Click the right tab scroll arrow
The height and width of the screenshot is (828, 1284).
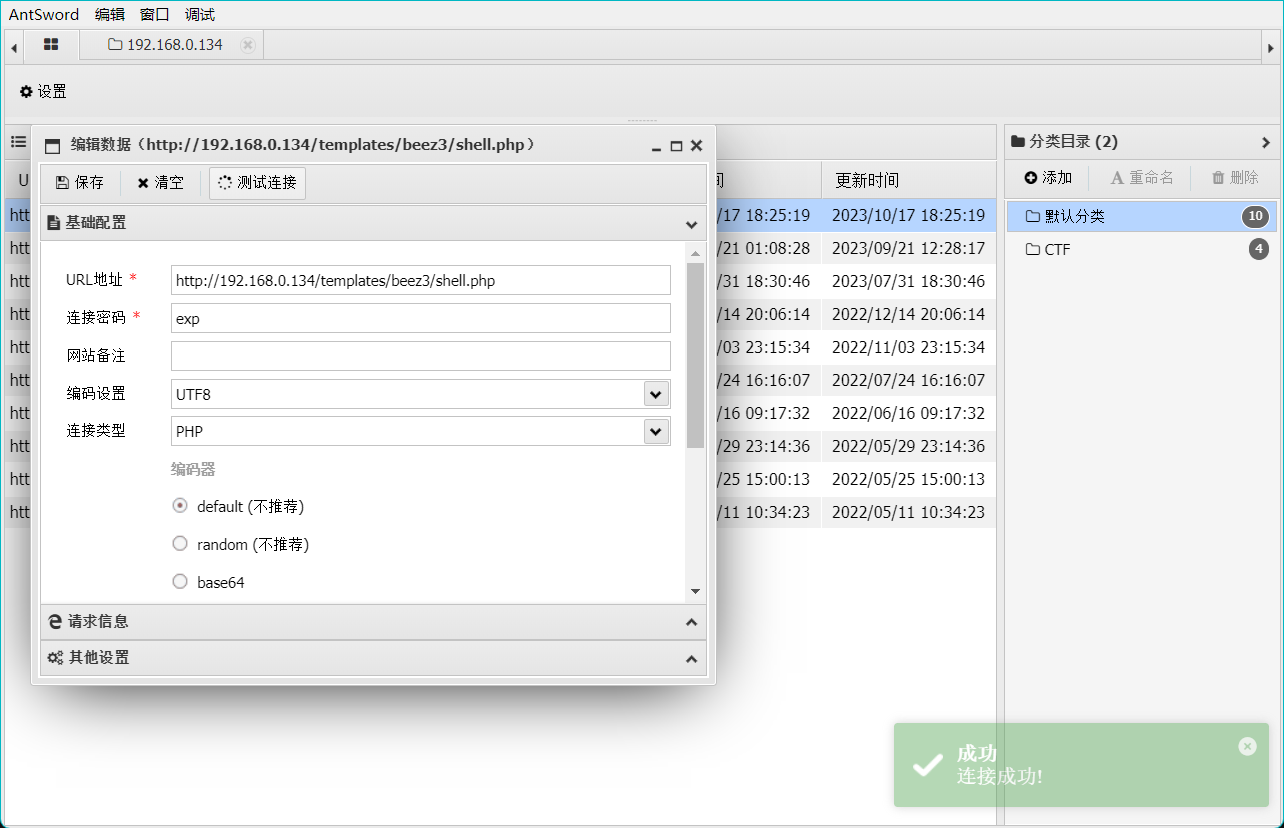(x=1270, y=46)
